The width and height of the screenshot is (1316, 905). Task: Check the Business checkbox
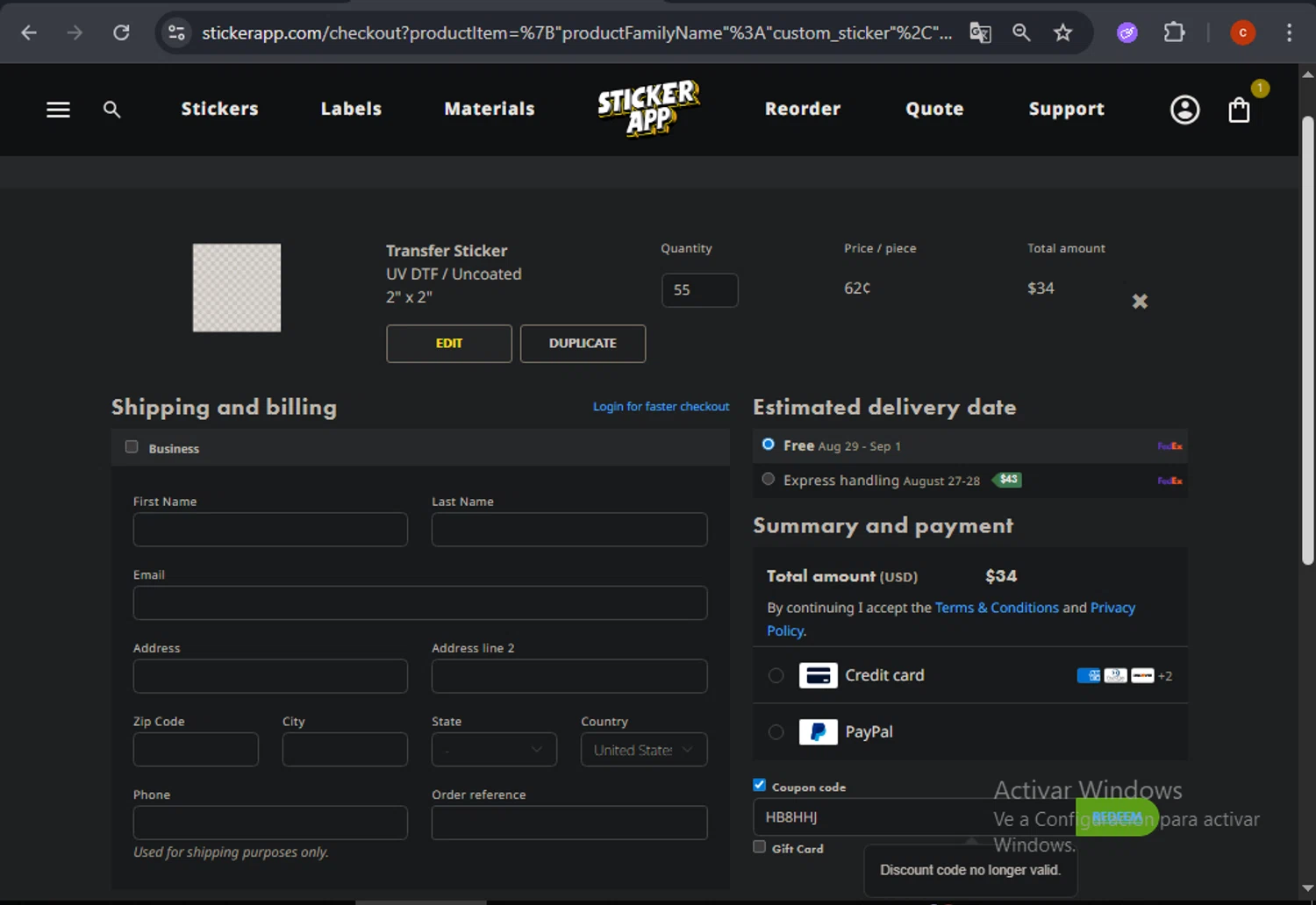132,447
